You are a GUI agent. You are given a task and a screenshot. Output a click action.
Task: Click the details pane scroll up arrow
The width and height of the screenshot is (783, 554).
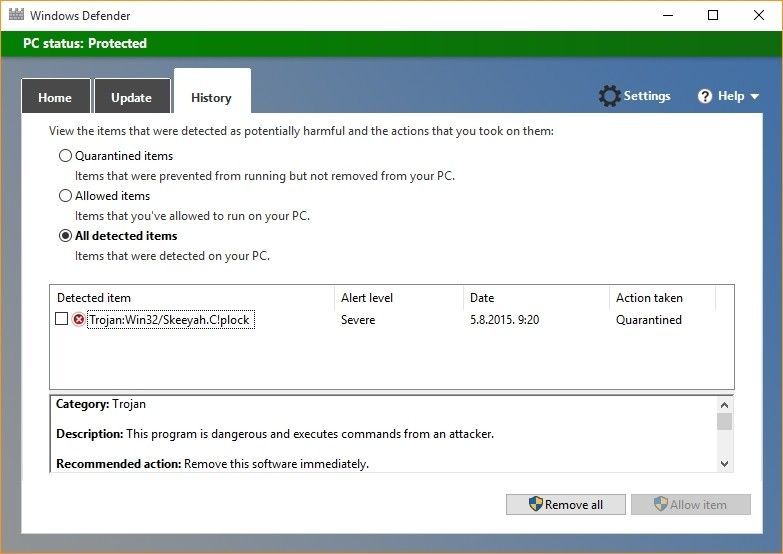click(724, 405)
